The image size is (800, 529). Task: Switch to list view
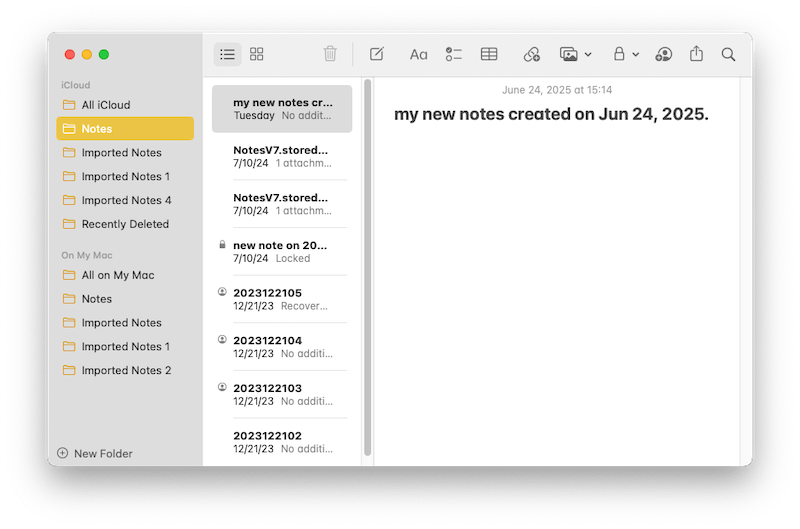(227, 54)
